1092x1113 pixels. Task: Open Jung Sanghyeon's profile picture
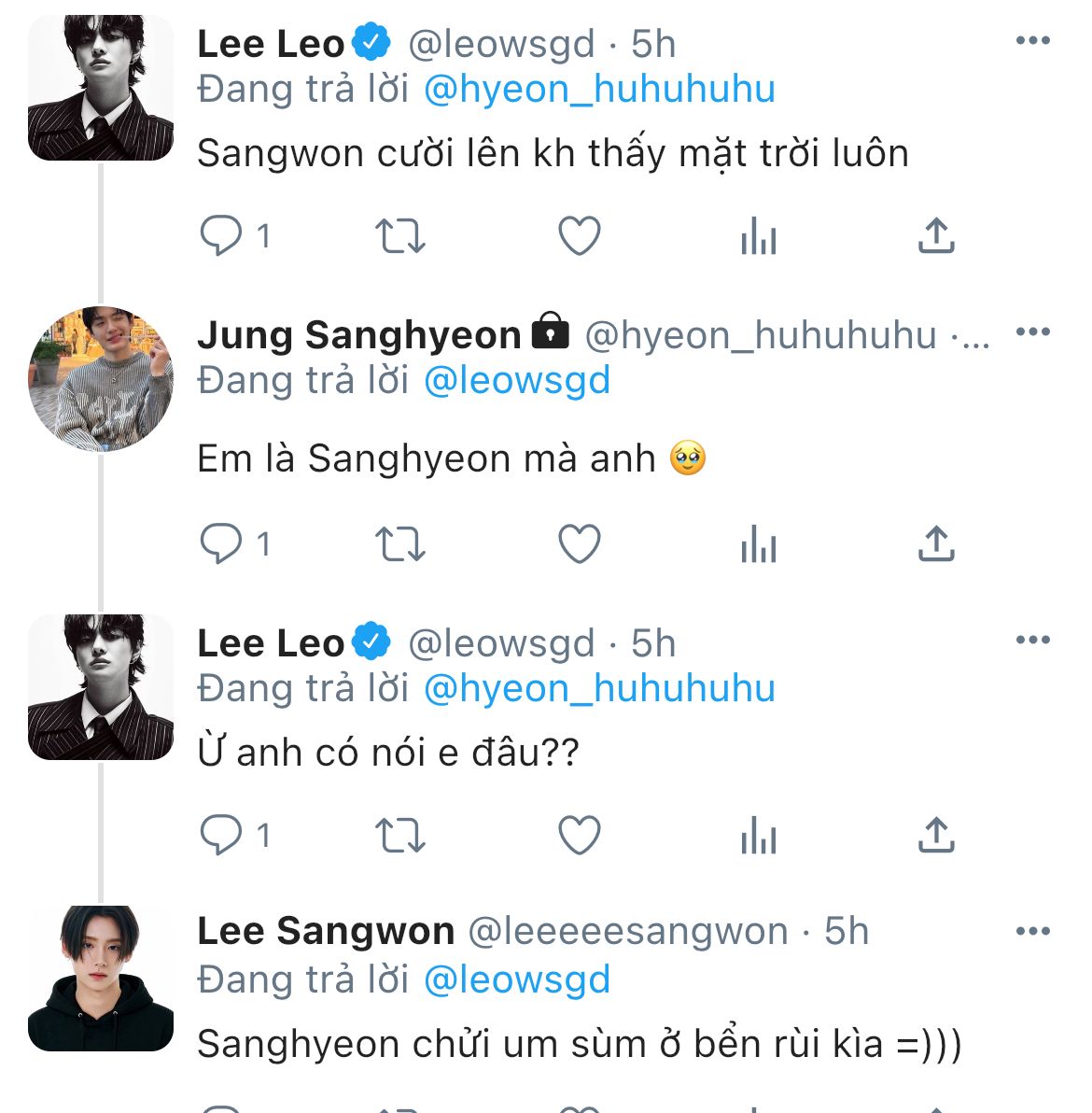point(101,379)
